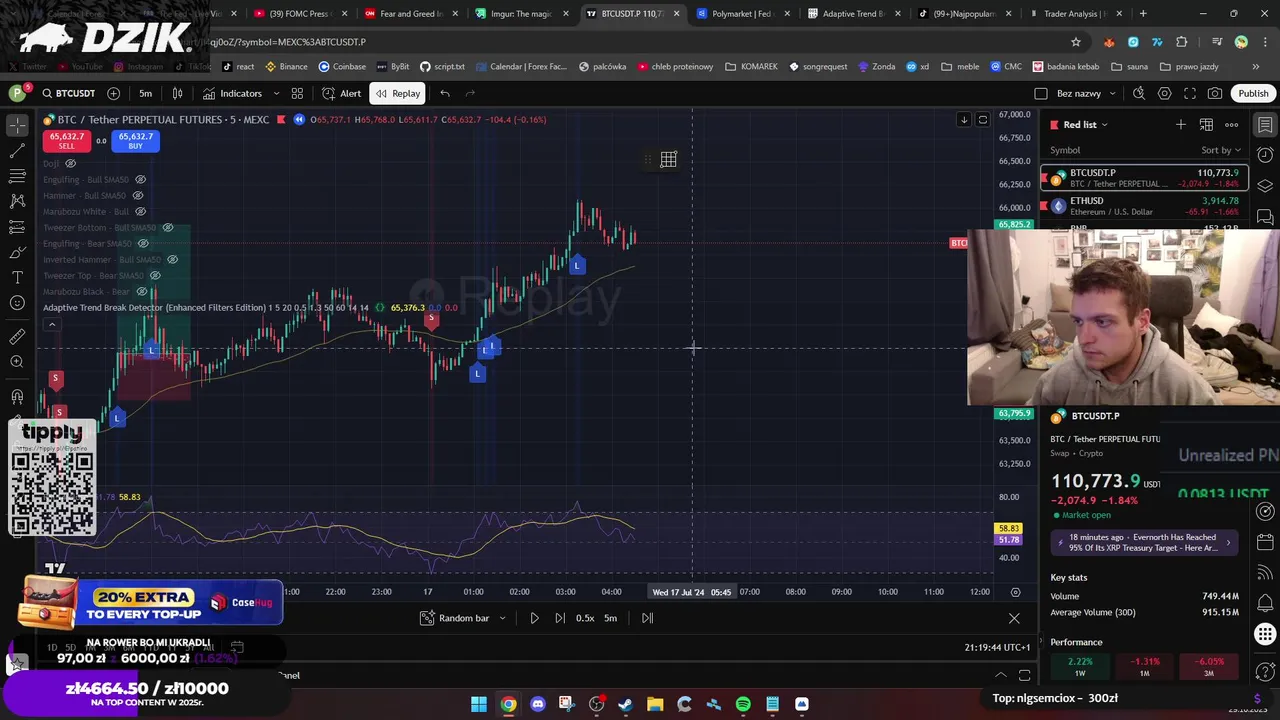Step replay forward one bar

[x=559, y=618]
